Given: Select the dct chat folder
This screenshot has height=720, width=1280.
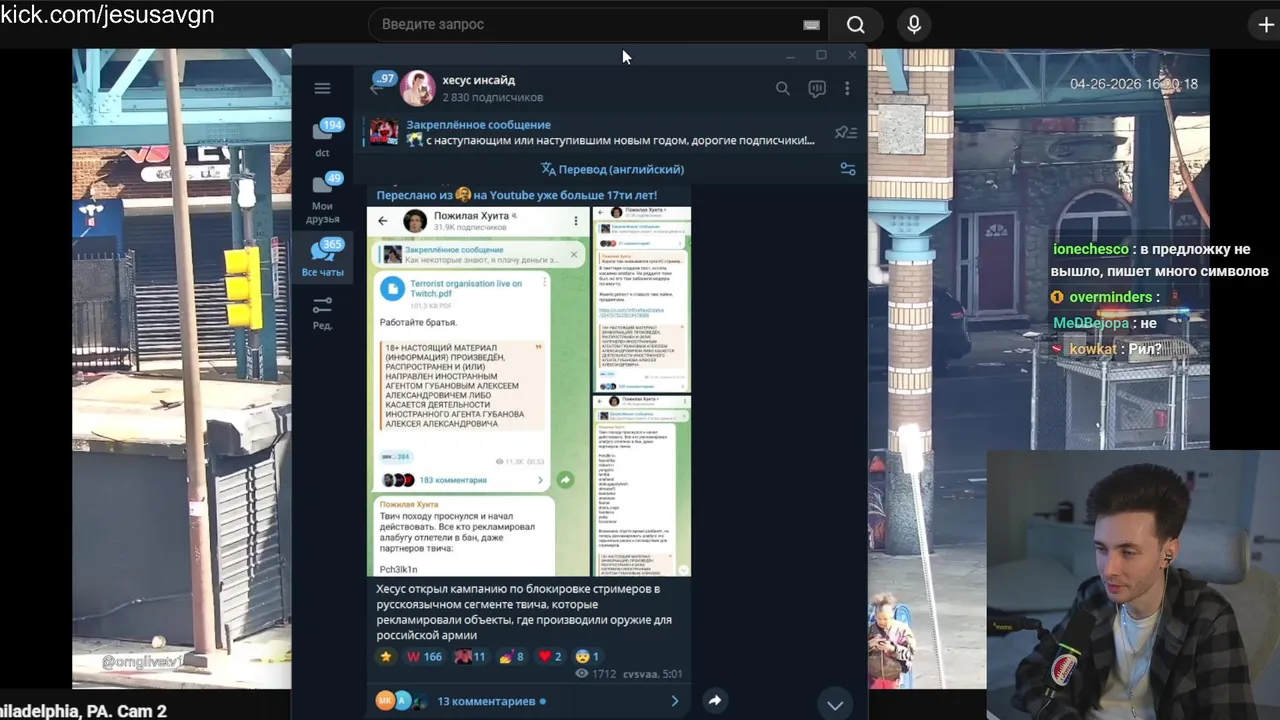Looking at the screenshot, I should pyautogui.click(x=322, y=138).
